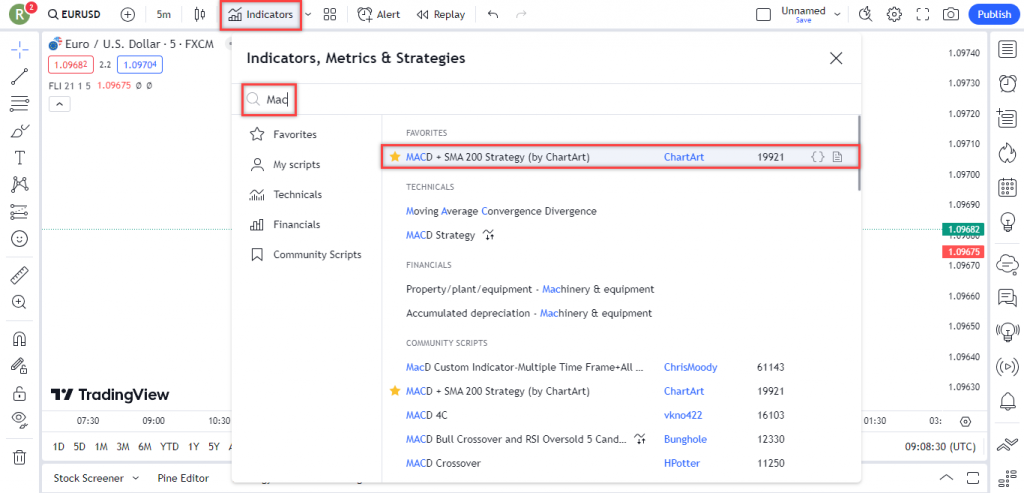This screenshot has width=1024, height=493.
Task: Open the candlestick chart type selector
Action: pyautogui.click(x=200, y=14)
